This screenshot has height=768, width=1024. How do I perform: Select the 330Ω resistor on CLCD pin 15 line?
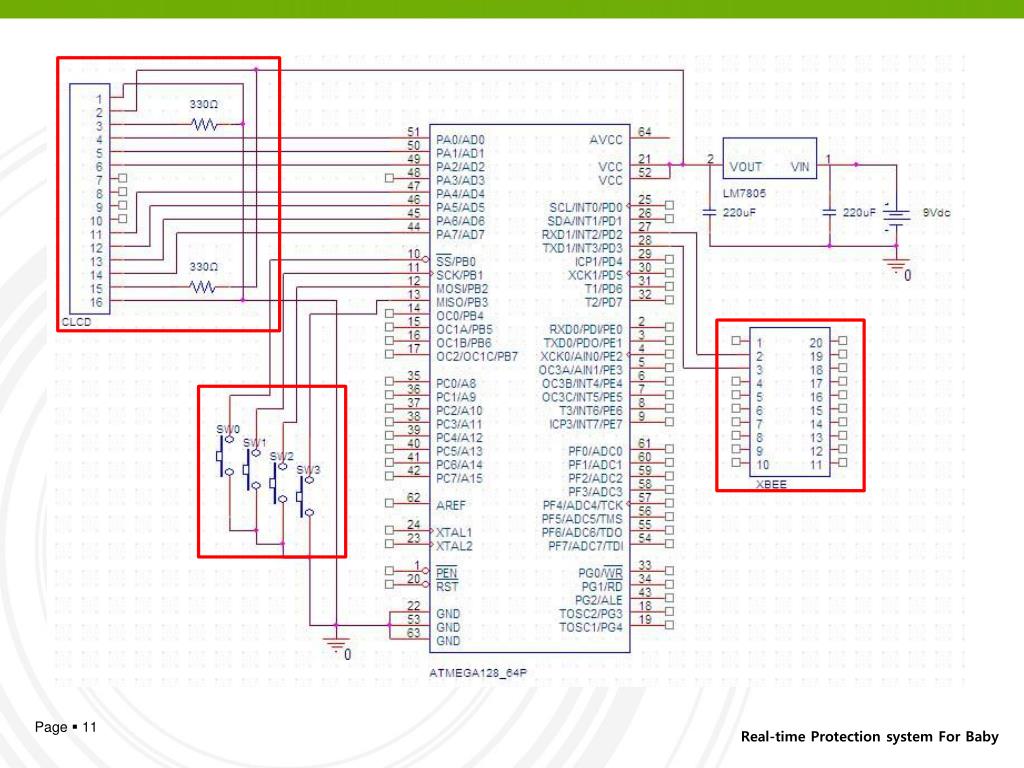(x=204, y=287)
